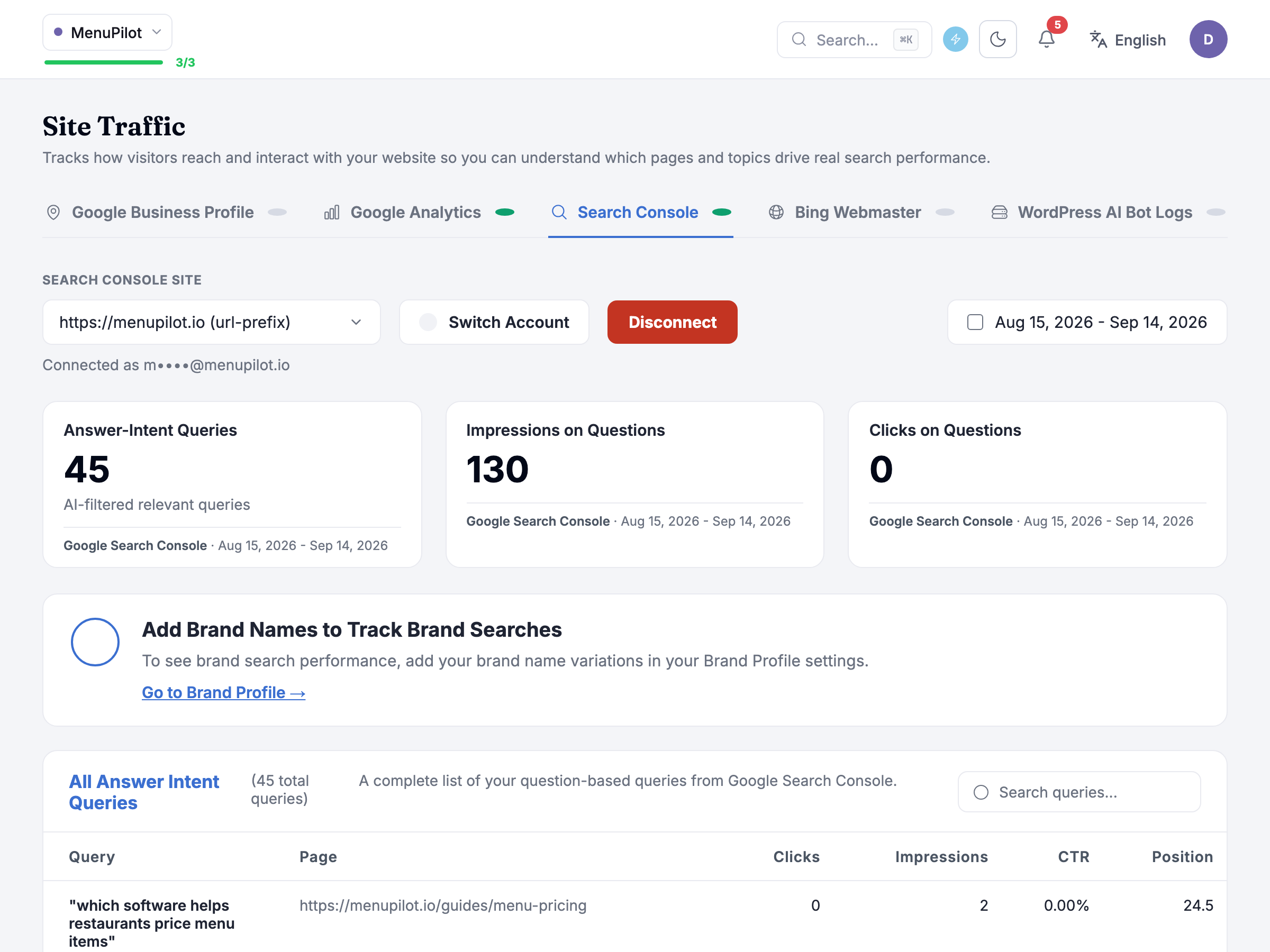Click the red 5 notification badge
The image size is (1270, 952).
click(x=1057, y=25)
